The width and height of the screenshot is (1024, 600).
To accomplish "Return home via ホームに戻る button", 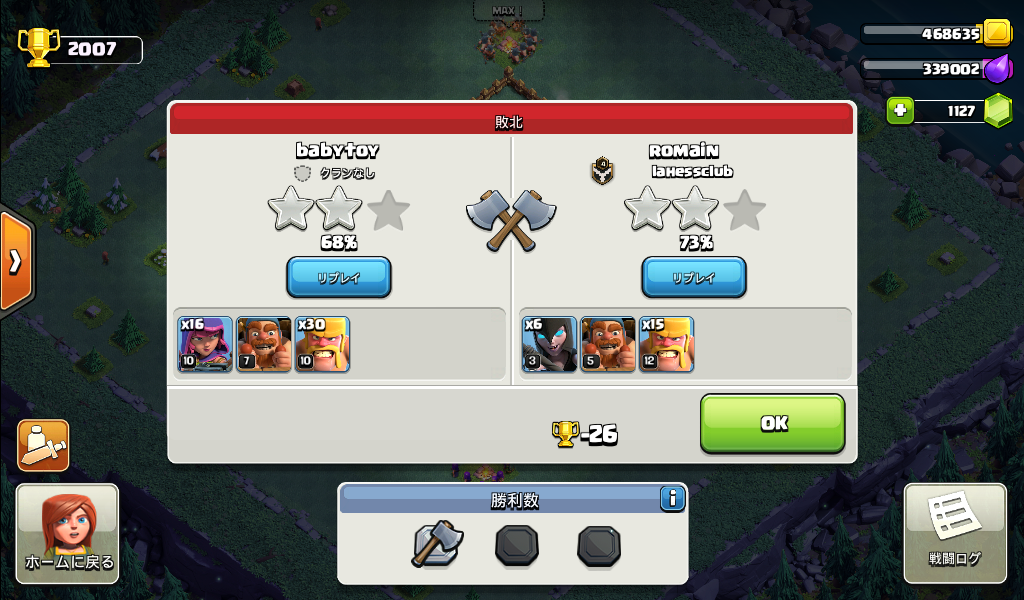I will pos(67,533).
